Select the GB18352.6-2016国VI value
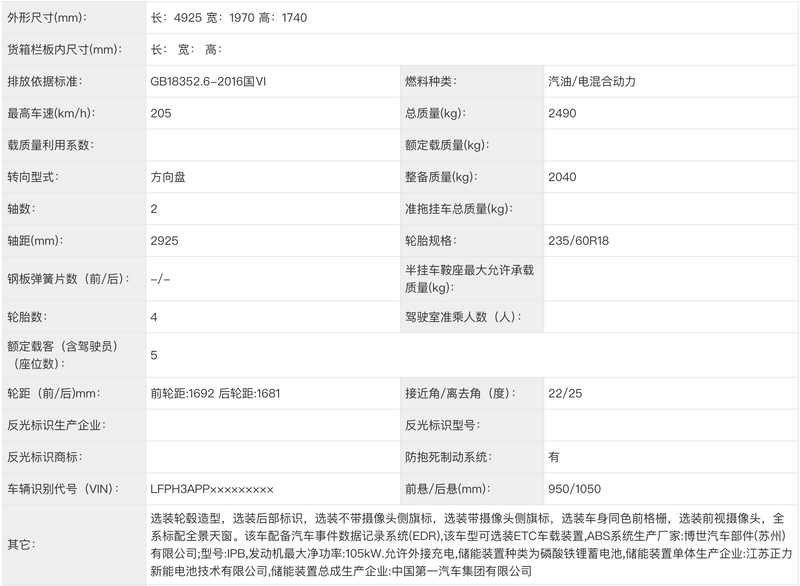The image size is (800, 586). 208,82
